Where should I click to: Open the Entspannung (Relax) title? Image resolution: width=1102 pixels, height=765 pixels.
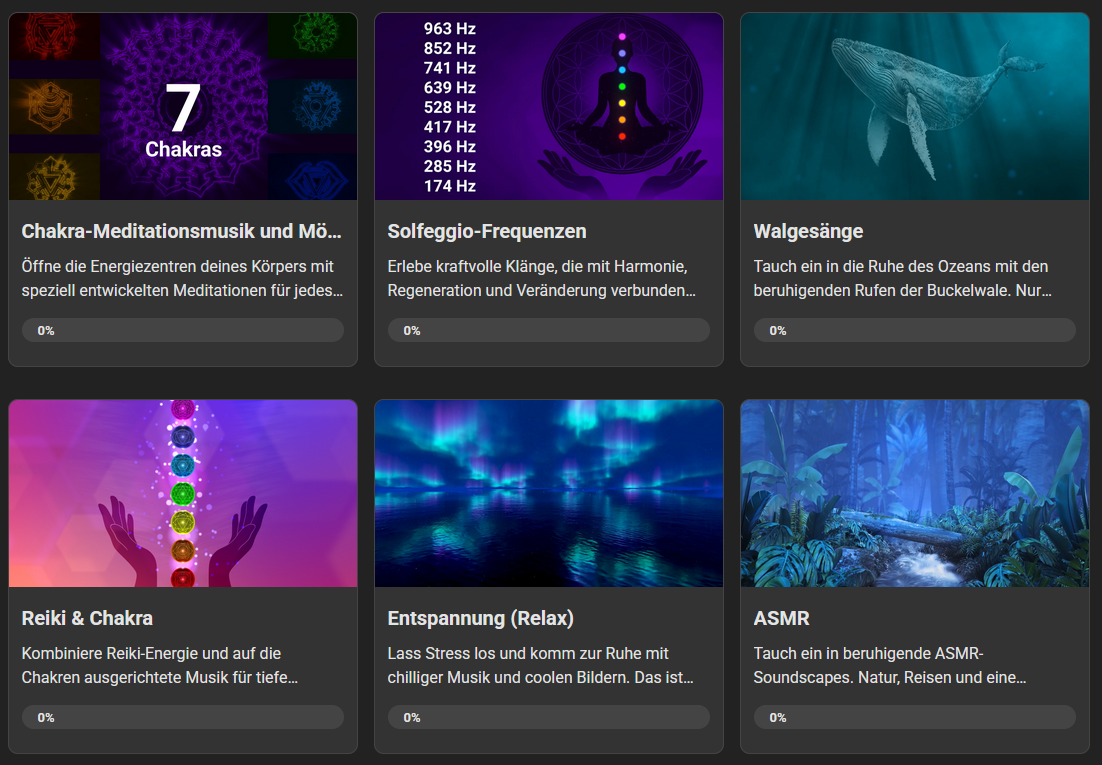click(481, 618)
